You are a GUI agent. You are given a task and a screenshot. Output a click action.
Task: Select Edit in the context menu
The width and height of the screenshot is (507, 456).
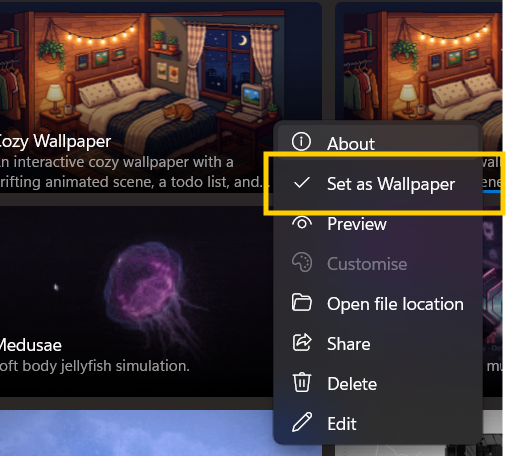[x=378, y=424]
